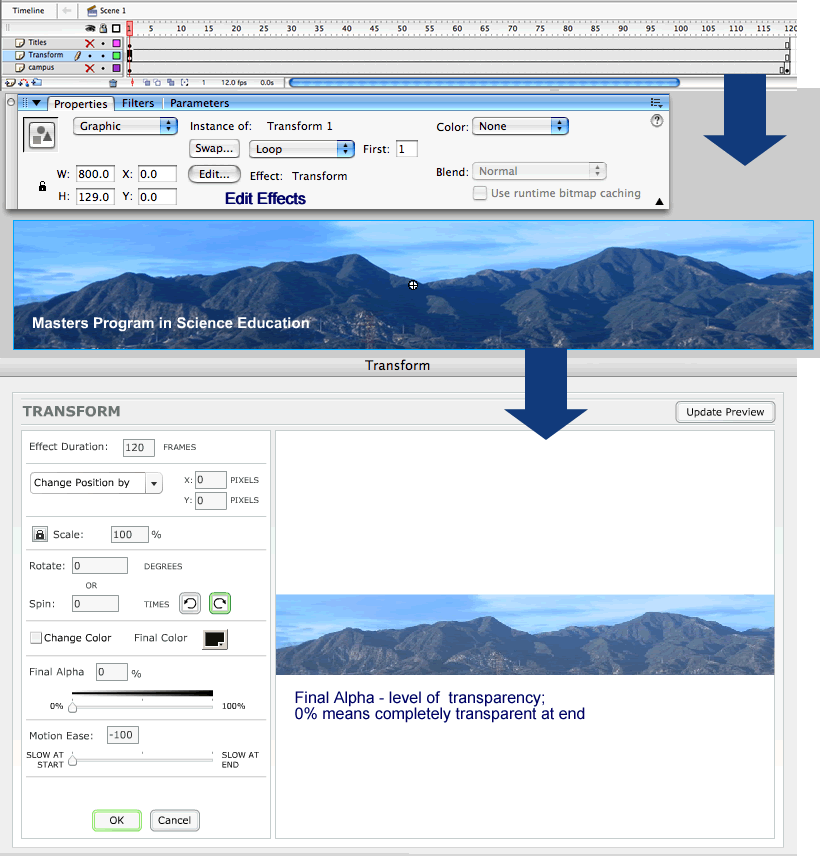This screenshot has height=856, width=820.
Task: Toggle the Scale lock icon
Action: pyautogui.click(x=39, y=535)
